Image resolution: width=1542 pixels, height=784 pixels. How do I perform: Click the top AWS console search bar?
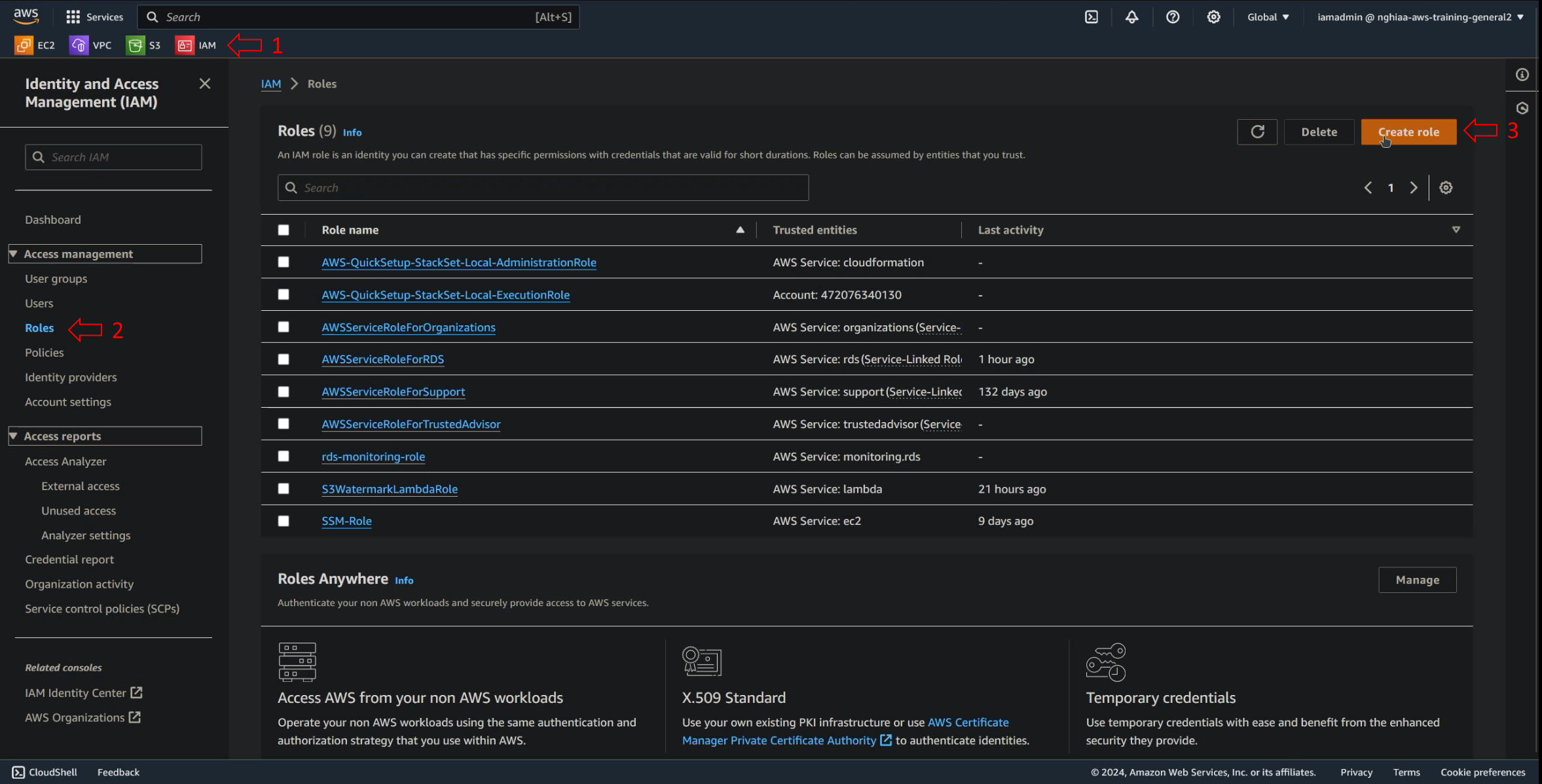(358, 17)
